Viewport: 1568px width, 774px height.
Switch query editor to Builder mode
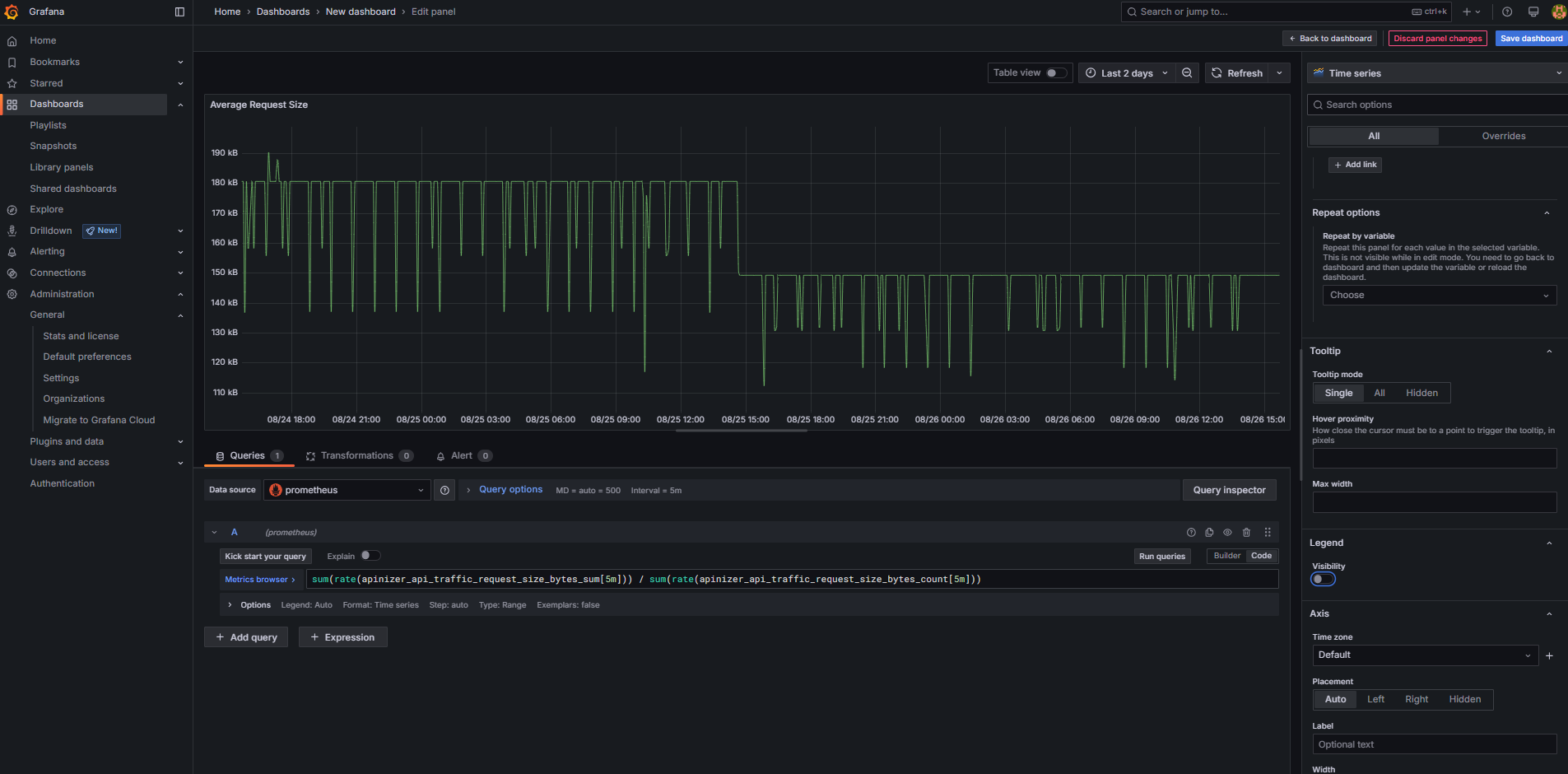click(x=1226, y=556)
